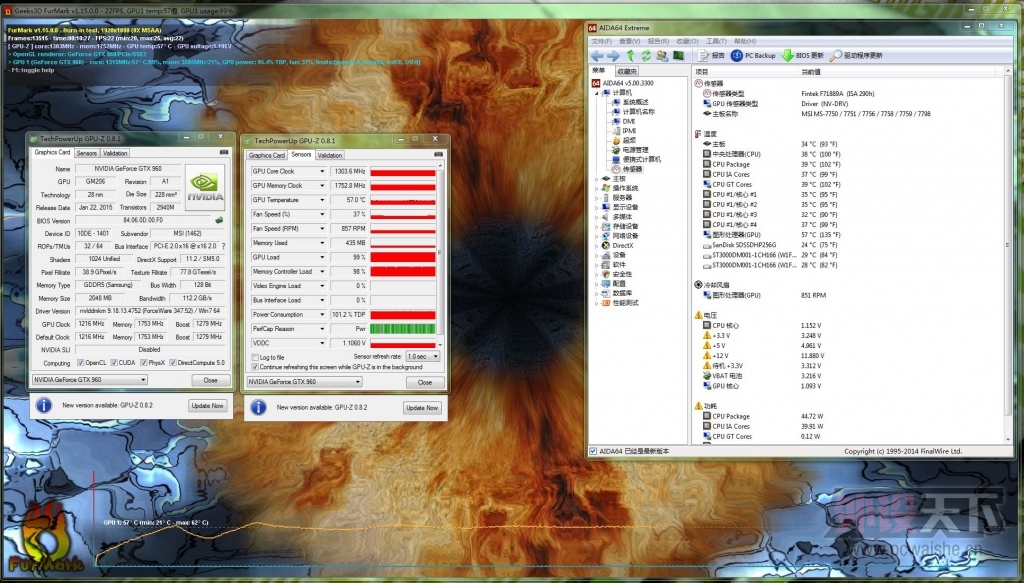Image resolution: width=1024 pixels, height=583 pixels.
Task: Click the Bus Interface question mark
Action: click(x=223, y=246)
